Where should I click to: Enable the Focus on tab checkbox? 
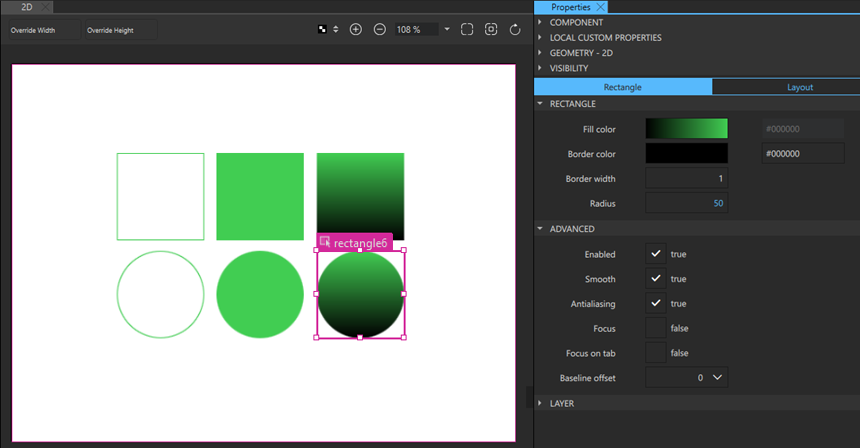(x=656, y=352)
